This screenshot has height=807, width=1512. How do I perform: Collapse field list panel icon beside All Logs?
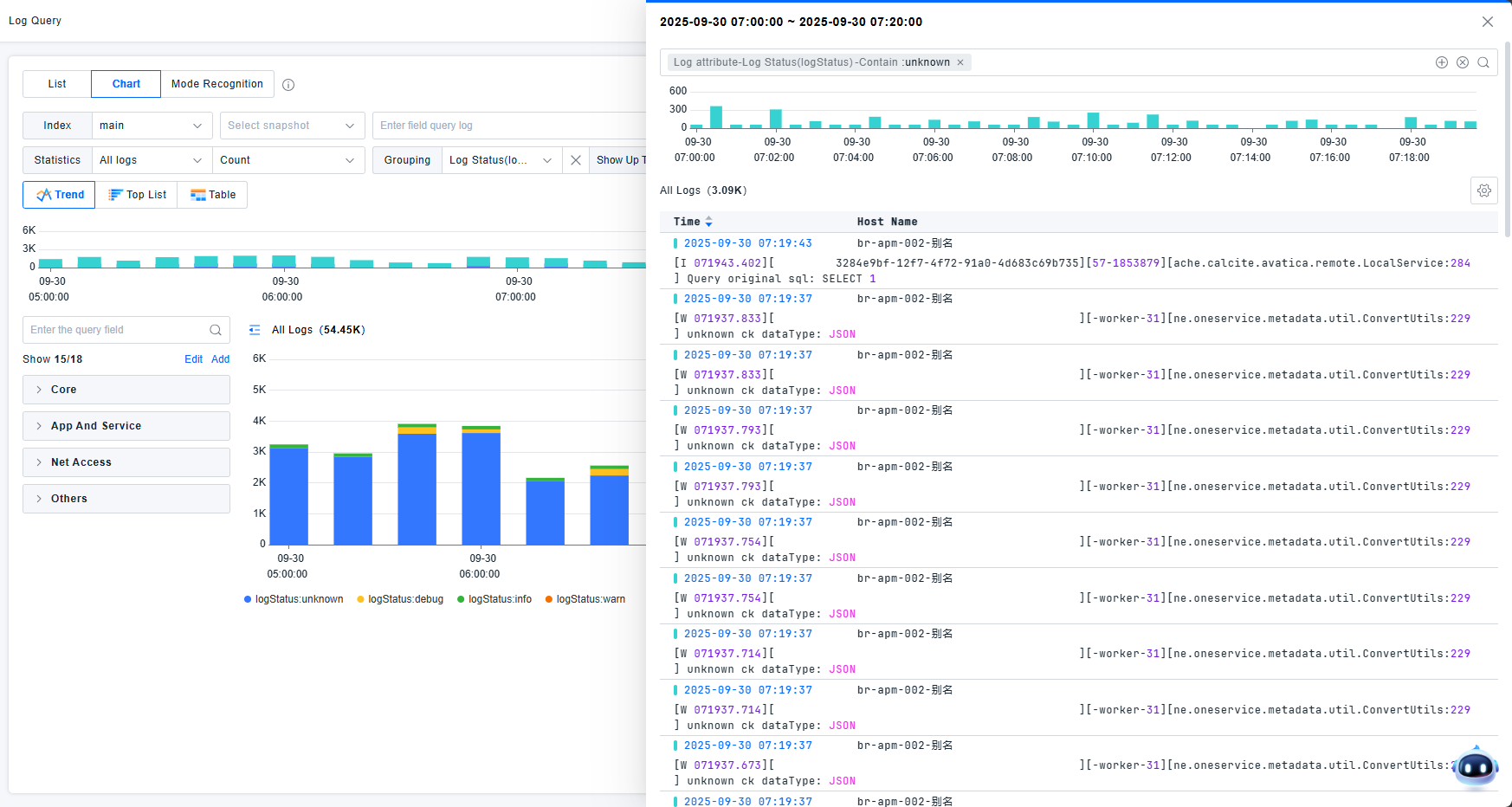255,330
